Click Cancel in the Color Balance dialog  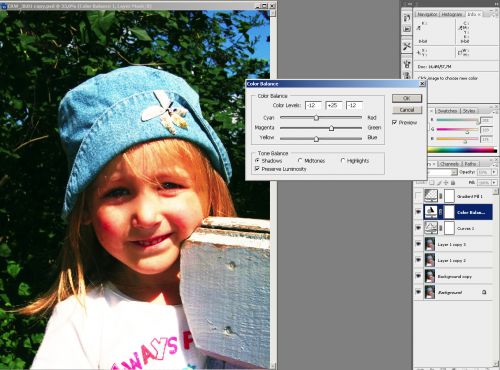(407, 110)
